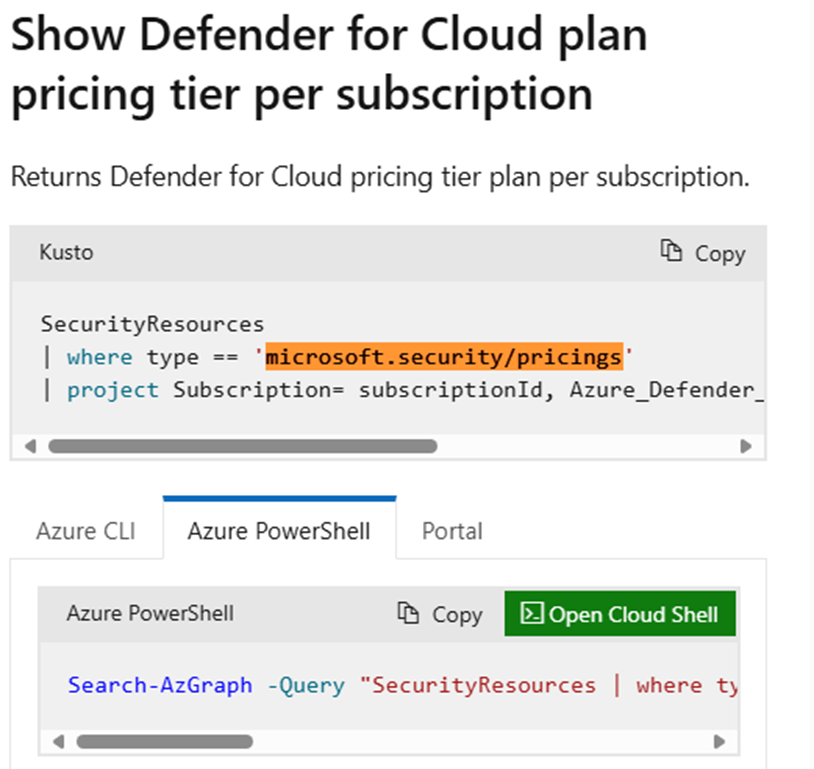Image resolution: width=814 pixels, height=769 pixels.
Task: Click 'project' keyword in Kusto query
Action: click(113, 390)
